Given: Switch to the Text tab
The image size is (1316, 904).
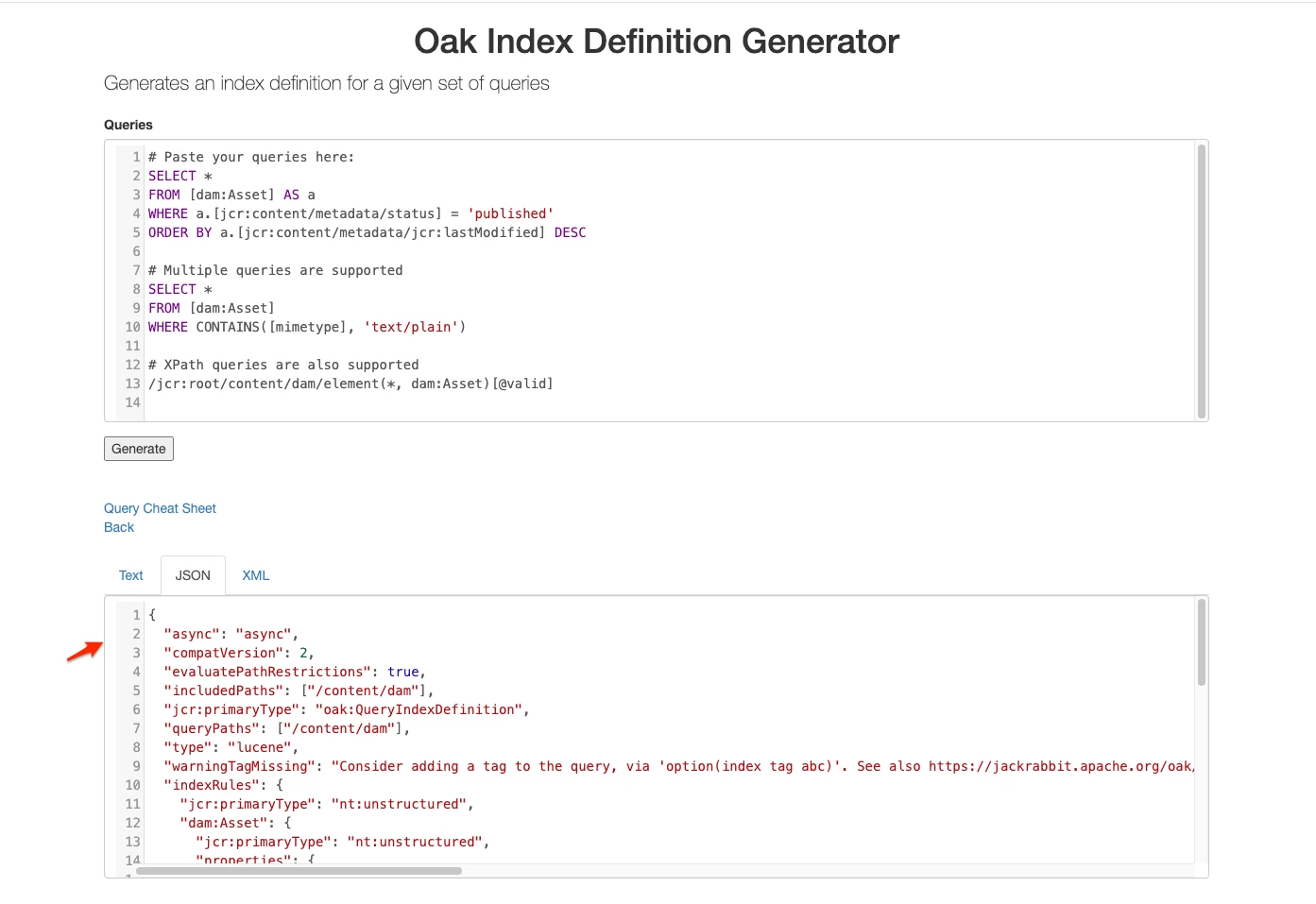Looking at the screenshot, I should (131, 575).
